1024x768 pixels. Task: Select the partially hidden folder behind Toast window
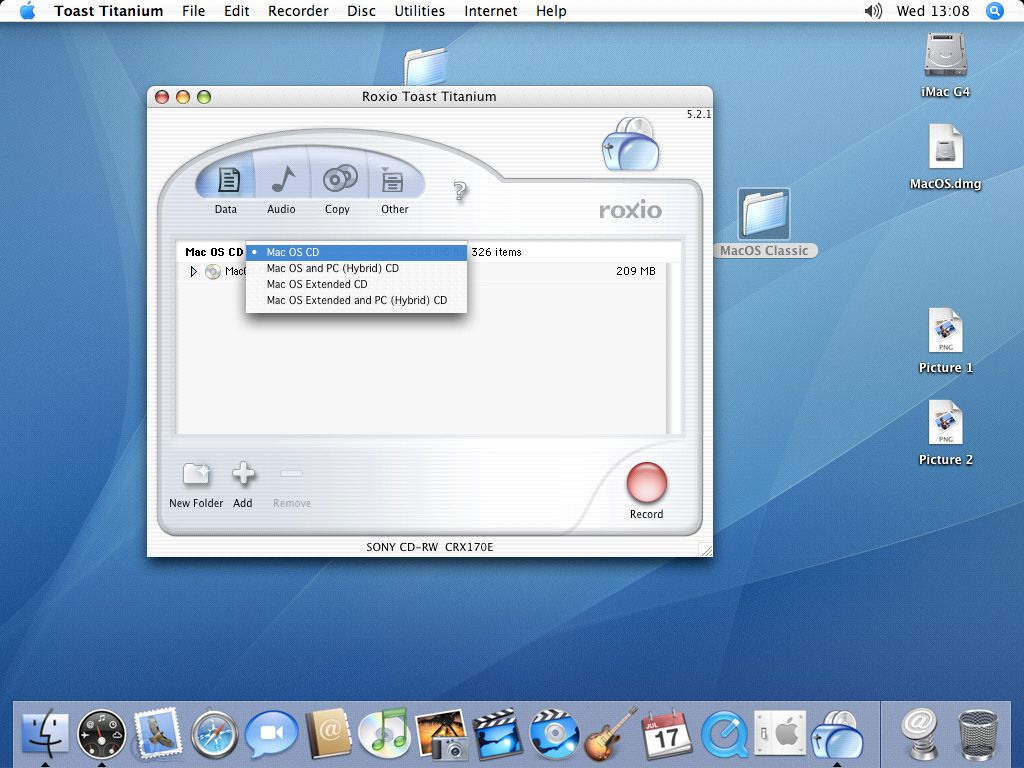pyautogui.click(x=425, y=66)
